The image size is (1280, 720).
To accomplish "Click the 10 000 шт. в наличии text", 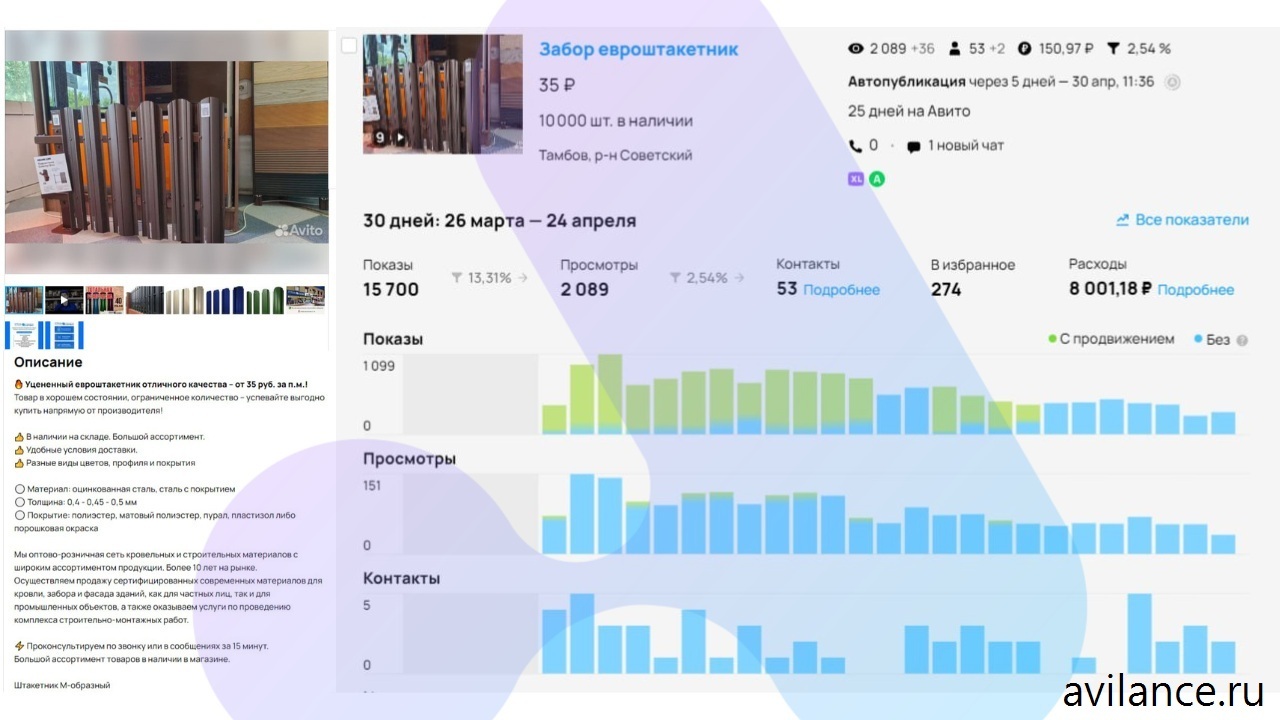I will [x=616, y=121].
